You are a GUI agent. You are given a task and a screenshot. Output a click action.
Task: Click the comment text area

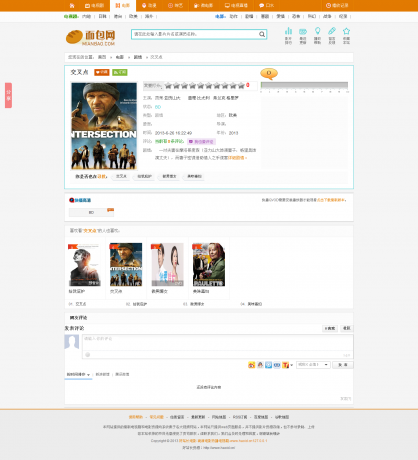(218, 343)
